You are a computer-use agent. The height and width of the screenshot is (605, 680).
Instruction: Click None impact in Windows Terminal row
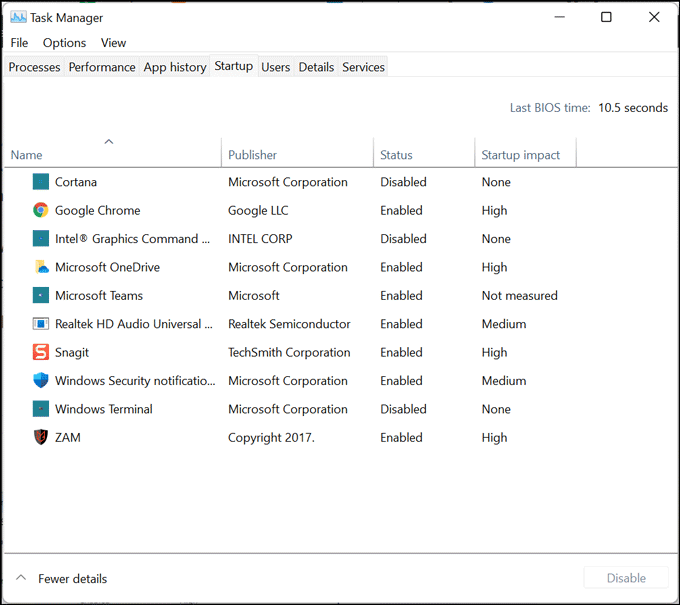[x=496, y=409]
